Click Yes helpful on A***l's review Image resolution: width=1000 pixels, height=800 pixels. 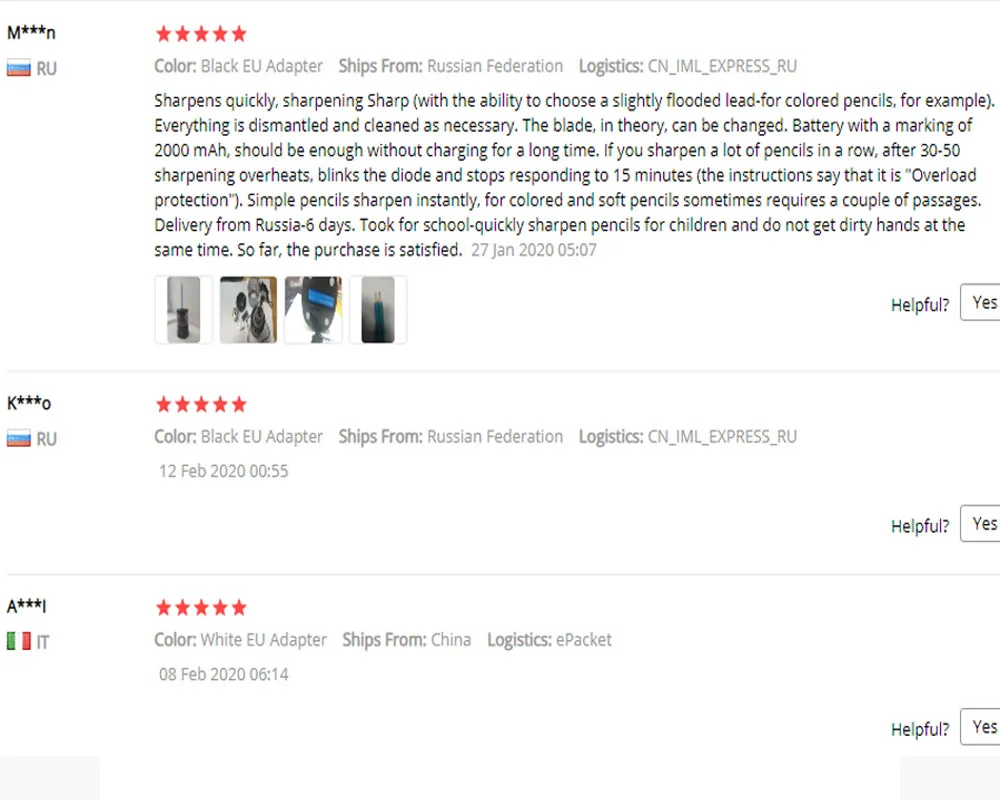981,727
